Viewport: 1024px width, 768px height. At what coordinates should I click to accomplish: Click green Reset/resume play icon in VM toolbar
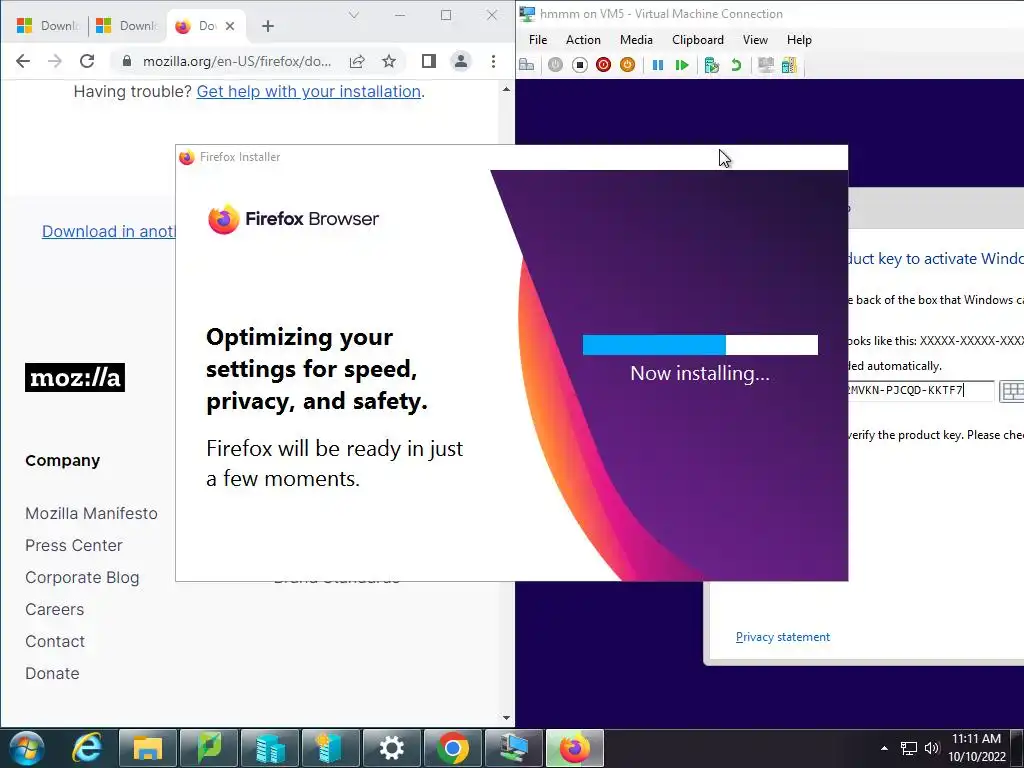682,65
